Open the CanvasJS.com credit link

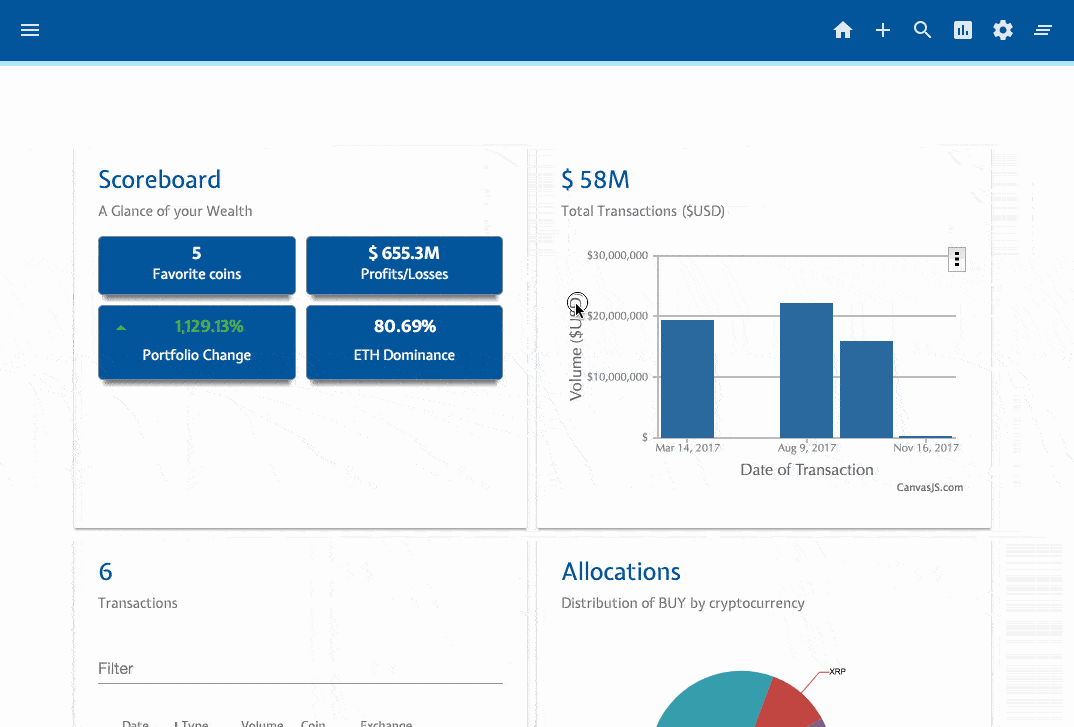pos(929,487)
